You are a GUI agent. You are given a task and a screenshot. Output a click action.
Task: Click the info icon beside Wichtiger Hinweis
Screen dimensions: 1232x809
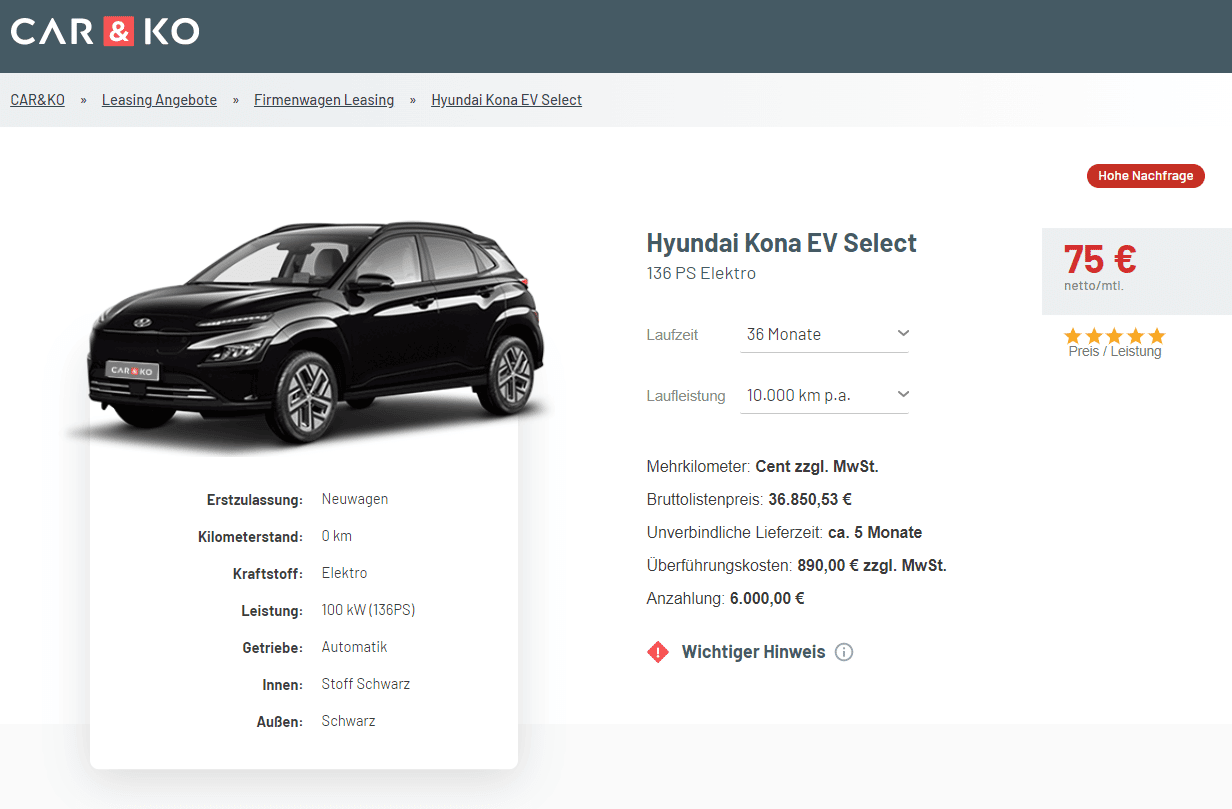(844, 652)
